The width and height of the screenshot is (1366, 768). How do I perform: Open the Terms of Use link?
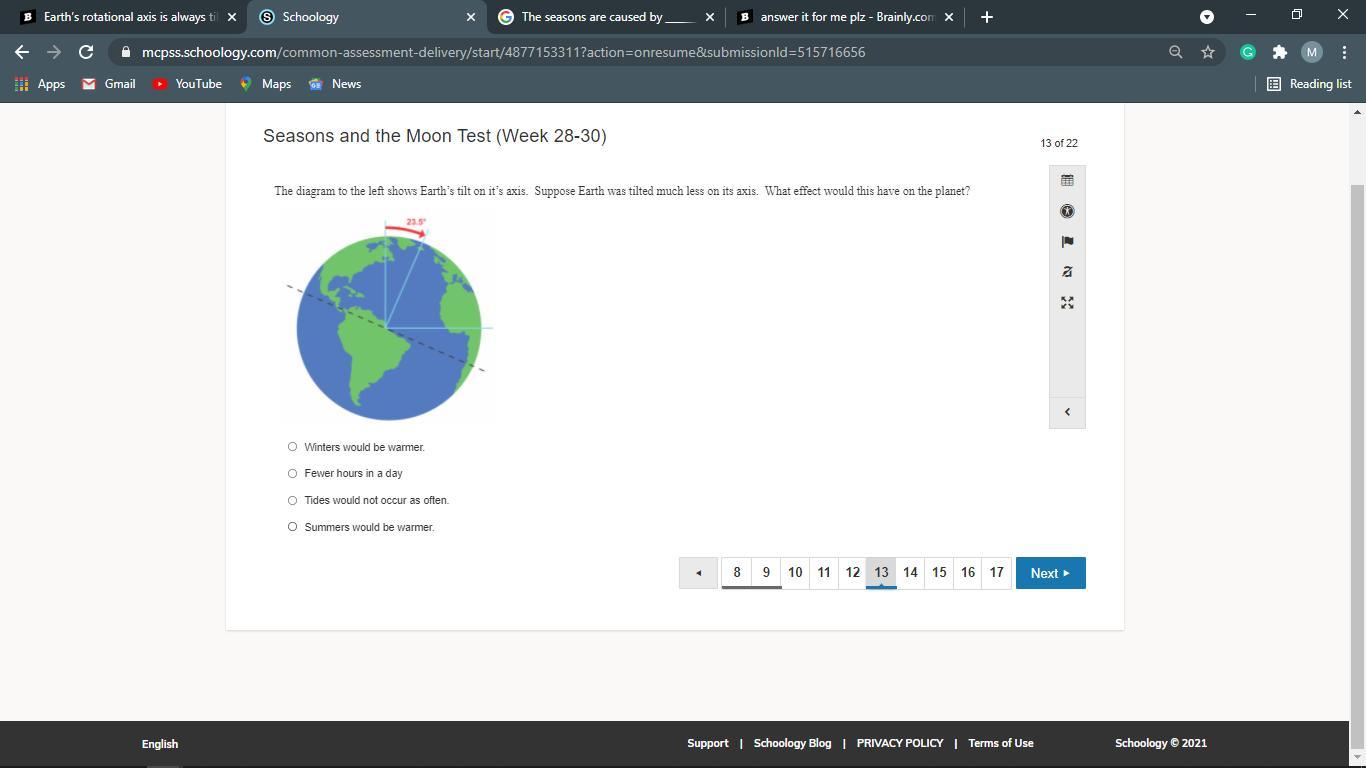tap(1000, 743)
